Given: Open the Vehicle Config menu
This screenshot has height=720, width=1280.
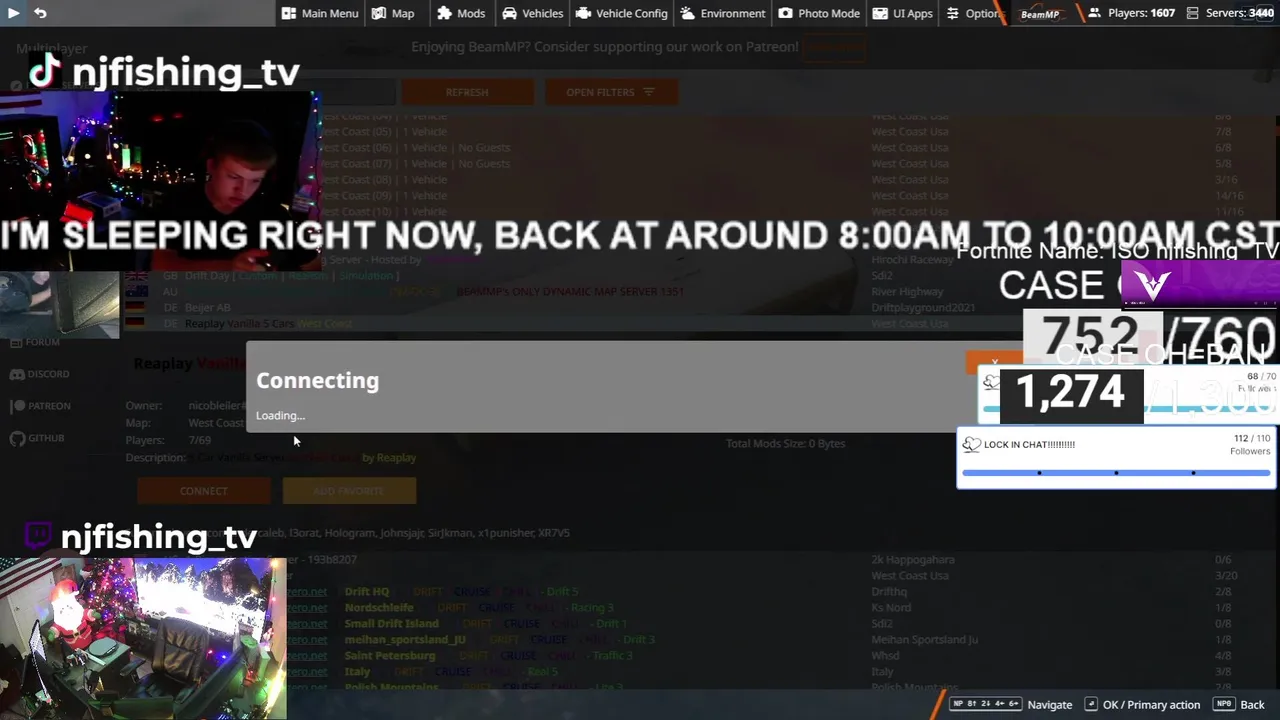Looking at the screenshot, I should point(621,13).
